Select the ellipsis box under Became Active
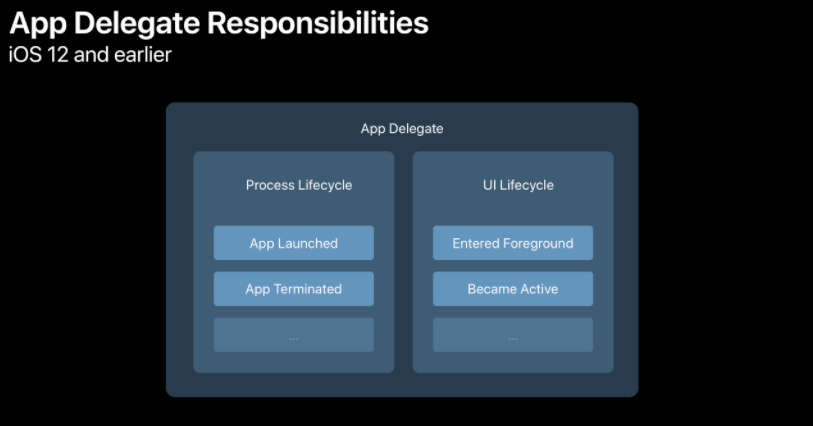813x426 pixels. tap(513, 335)
